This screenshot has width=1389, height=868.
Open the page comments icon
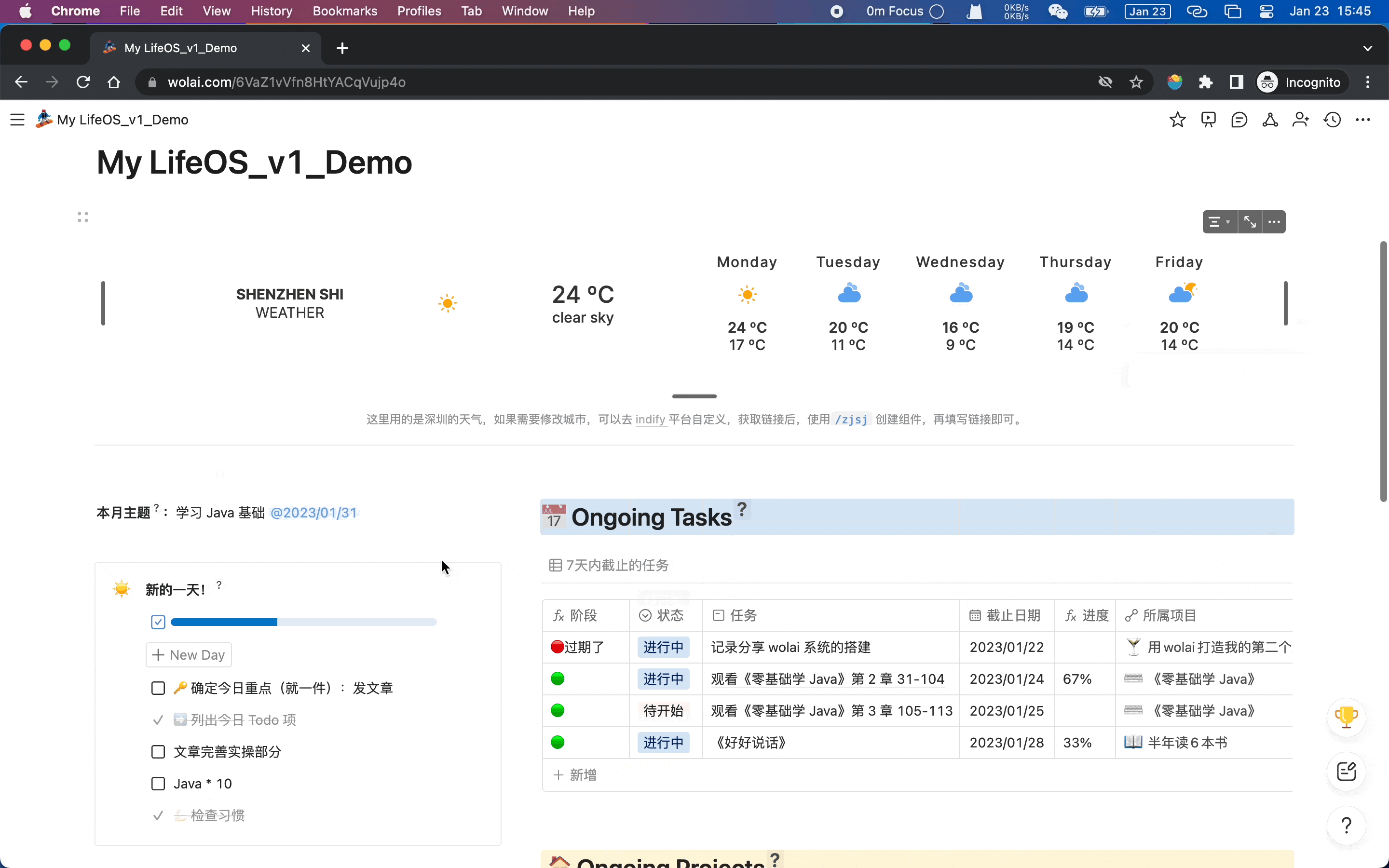point(1239,120)
